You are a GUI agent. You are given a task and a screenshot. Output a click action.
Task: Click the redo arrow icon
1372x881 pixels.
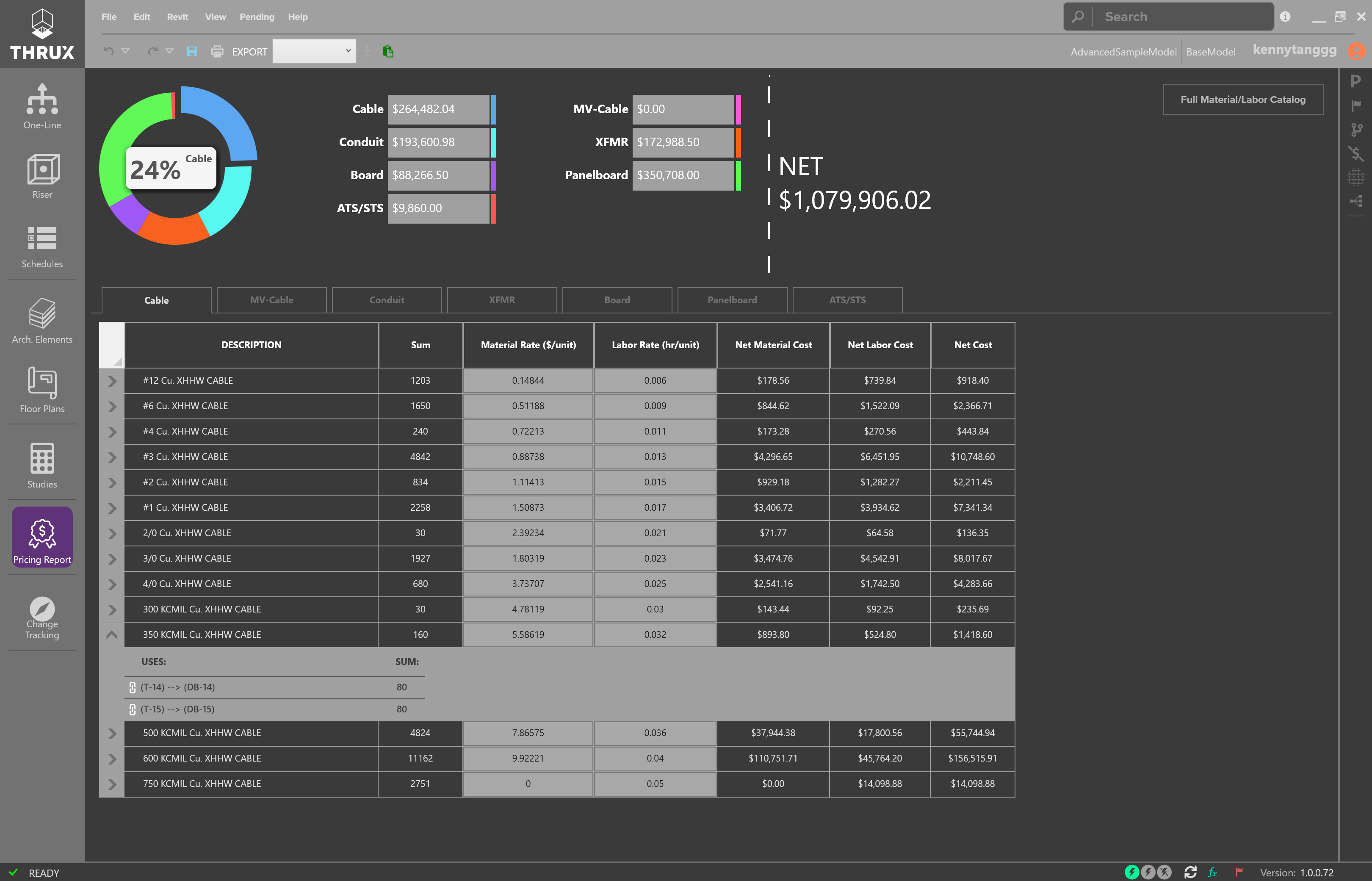click(x=153, y=51)
